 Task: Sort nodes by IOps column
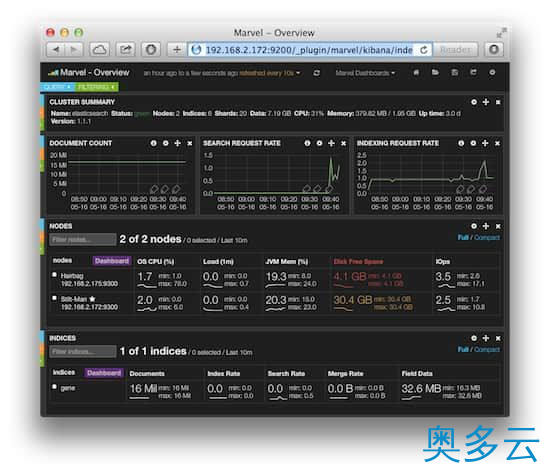click(x=443, y=262)
